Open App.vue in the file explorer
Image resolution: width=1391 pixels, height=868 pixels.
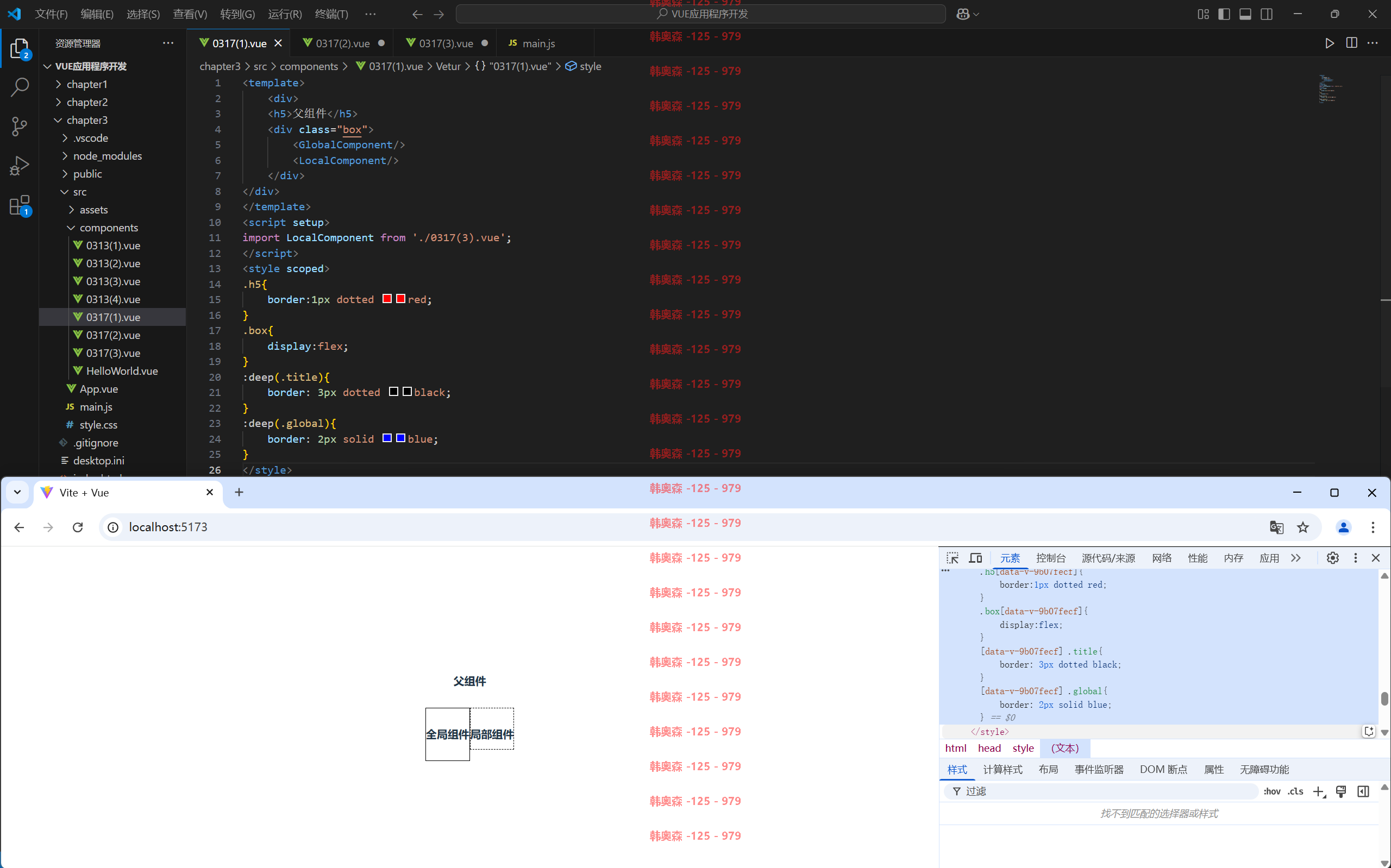(x=112, y=389)
